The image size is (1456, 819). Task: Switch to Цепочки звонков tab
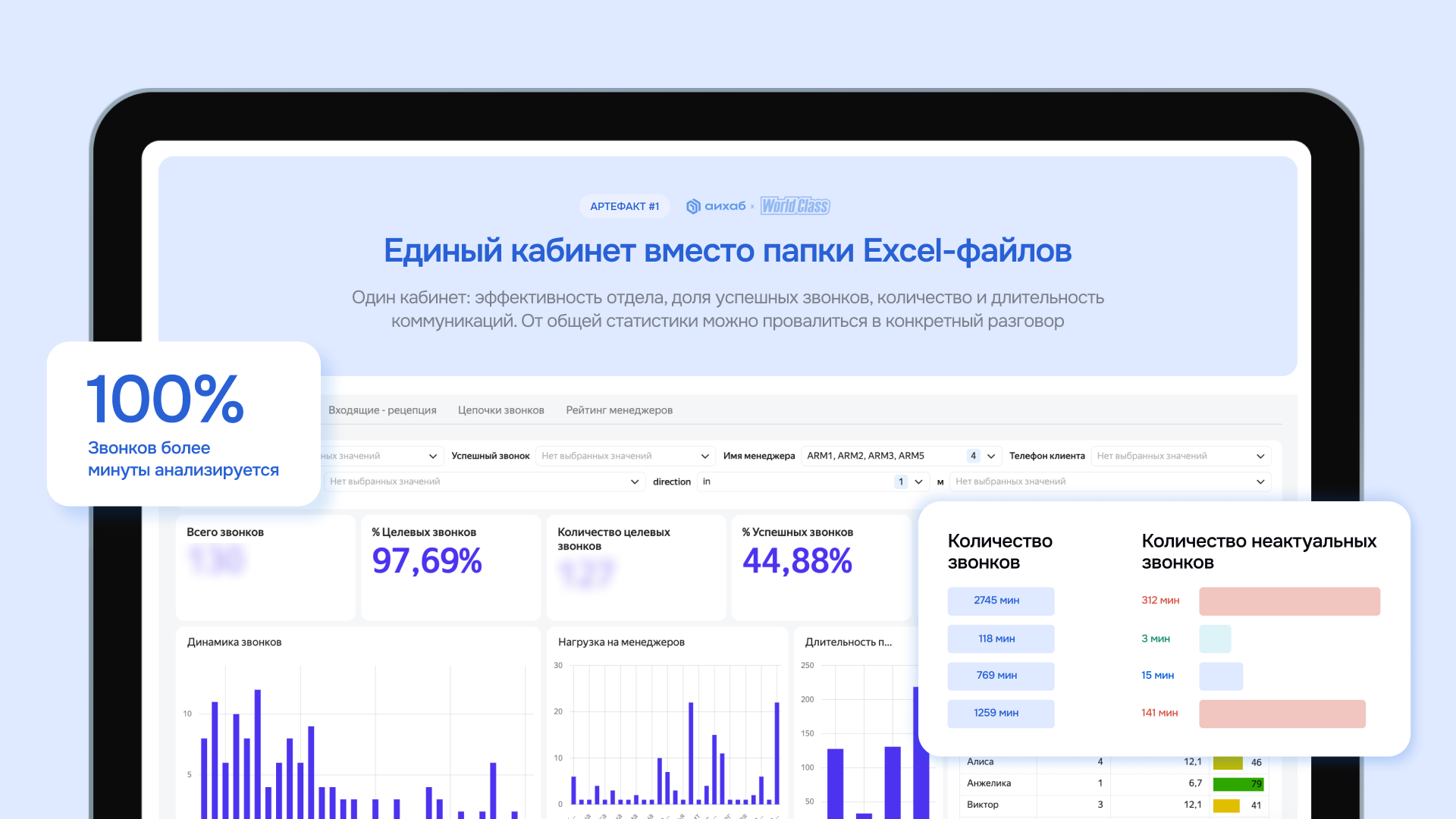tap(501, 410)
